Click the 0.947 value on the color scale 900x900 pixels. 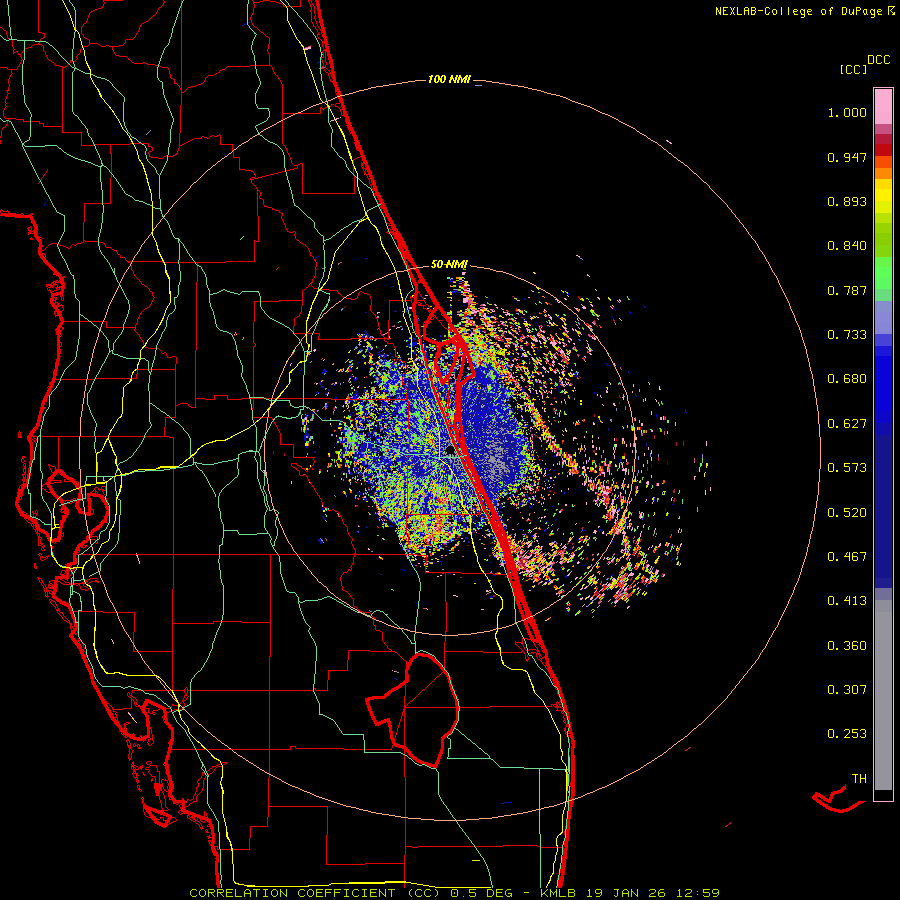(x=847, y=157)
